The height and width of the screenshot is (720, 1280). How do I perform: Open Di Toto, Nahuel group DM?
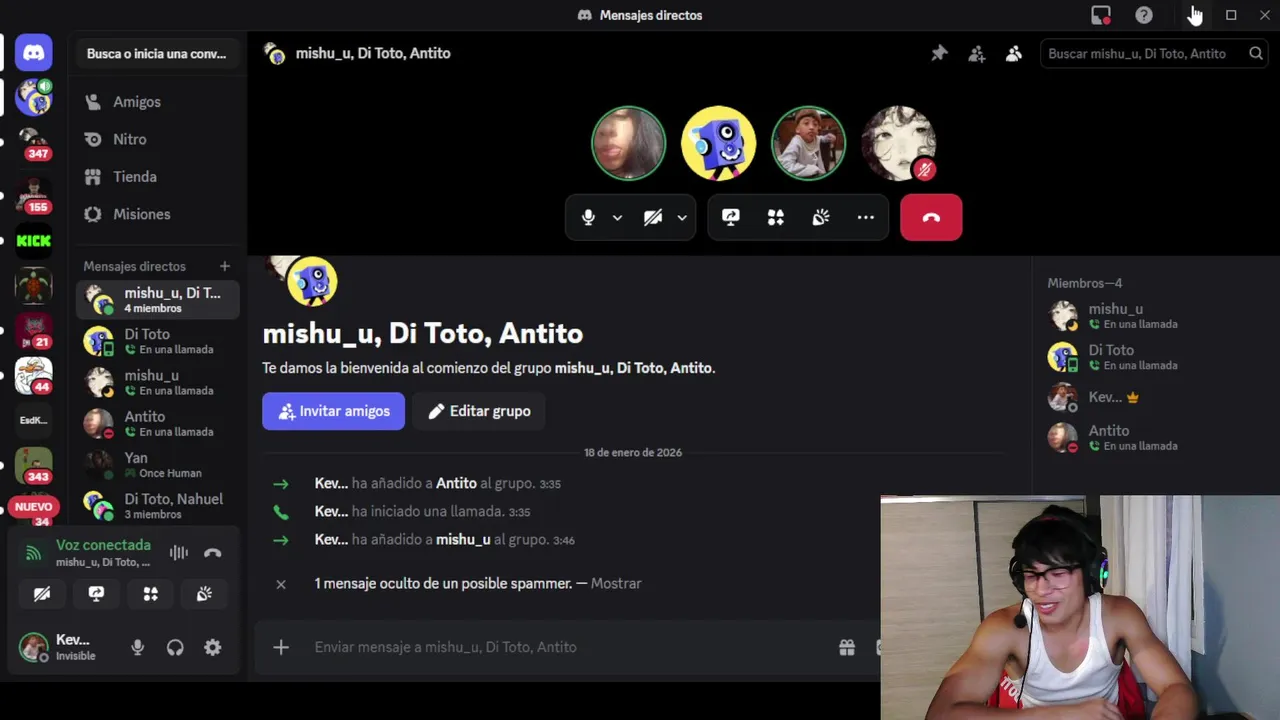[x=157, y=505]
